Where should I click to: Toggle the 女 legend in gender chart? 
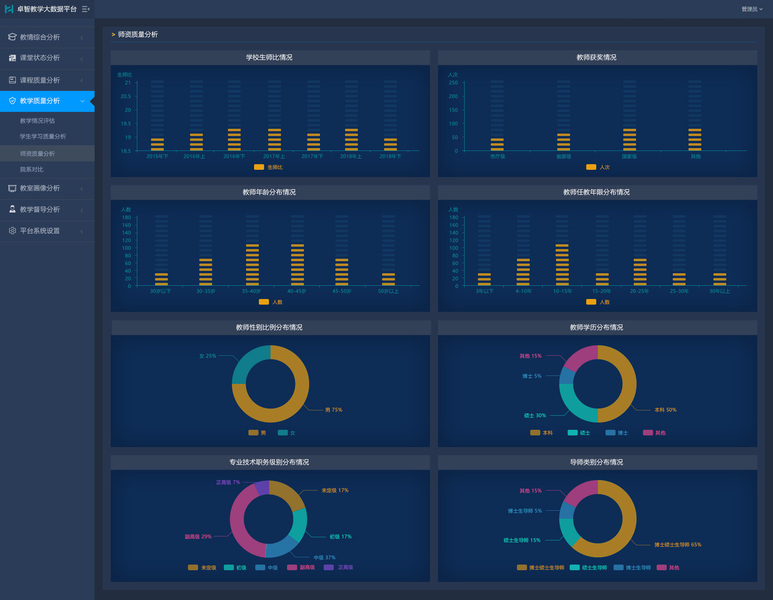click(x=286, y=432)
